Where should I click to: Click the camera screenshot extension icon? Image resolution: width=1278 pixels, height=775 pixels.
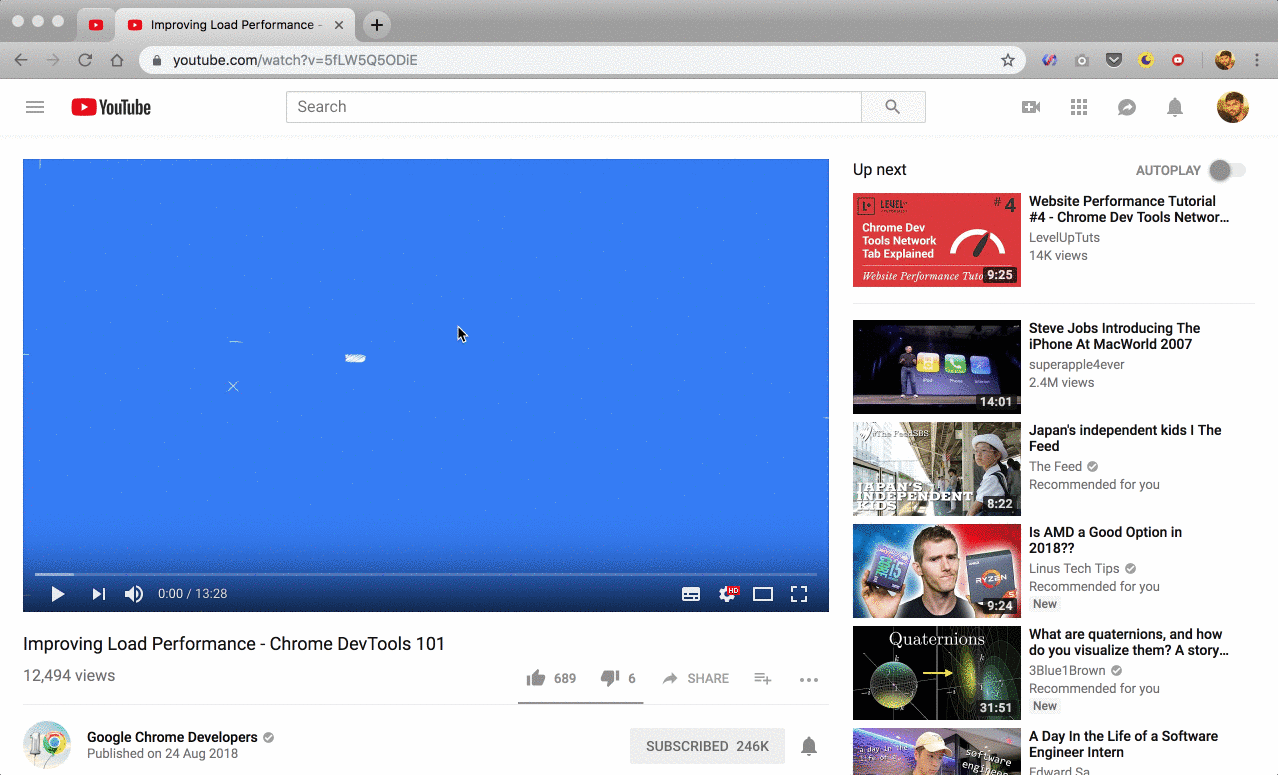tap(1081, 60)
